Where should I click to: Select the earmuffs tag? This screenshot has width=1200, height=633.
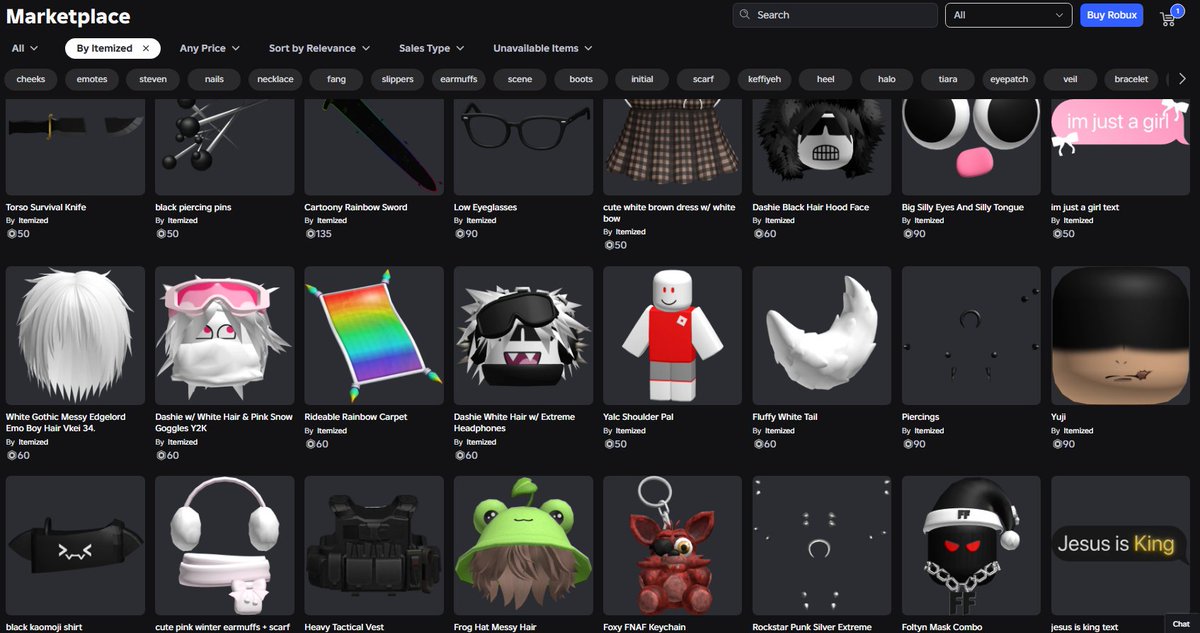click(458, 79)
